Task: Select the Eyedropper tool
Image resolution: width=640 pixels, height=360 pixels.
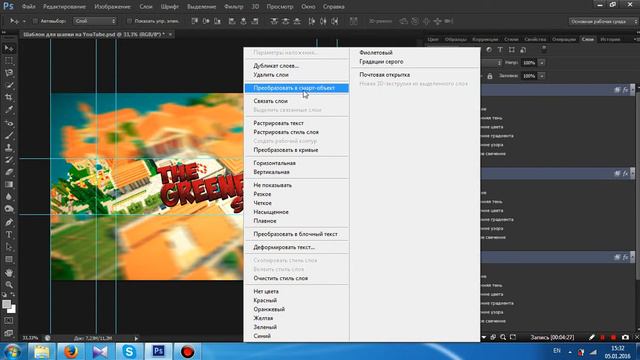Action: pos(9,110)
